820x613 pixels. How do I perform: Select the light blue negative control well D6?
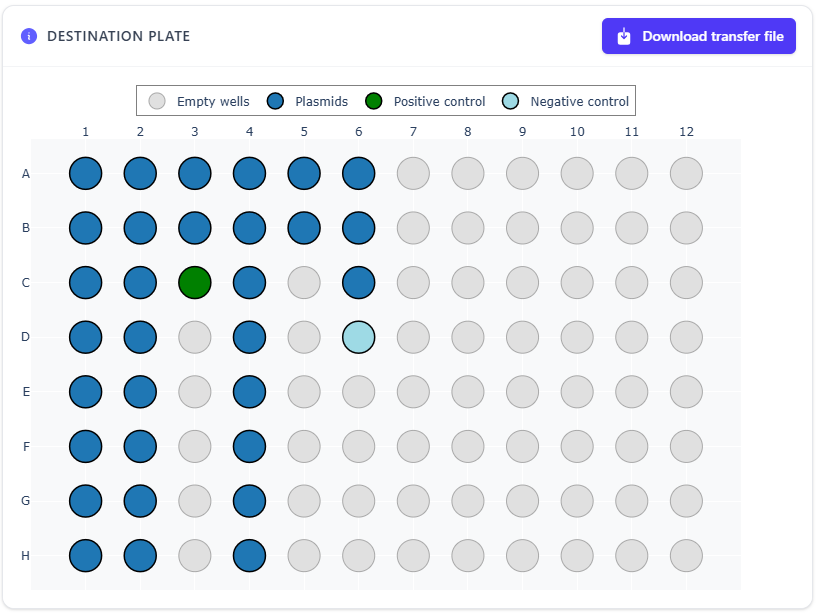(x=358, y=337)
